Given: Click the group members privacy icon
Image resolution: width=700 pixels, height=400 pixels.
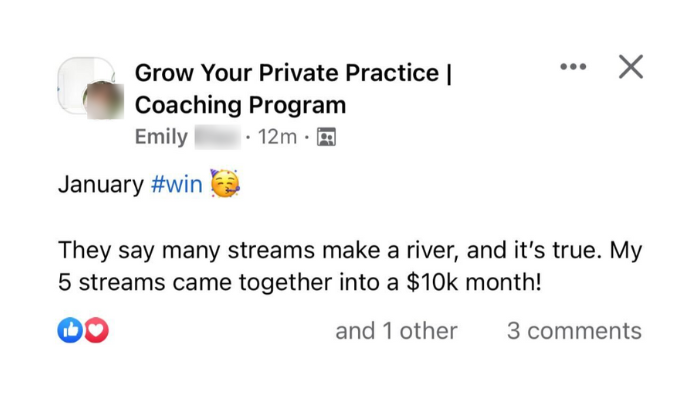Looking at the screenshot, I should tap(326, 137).
